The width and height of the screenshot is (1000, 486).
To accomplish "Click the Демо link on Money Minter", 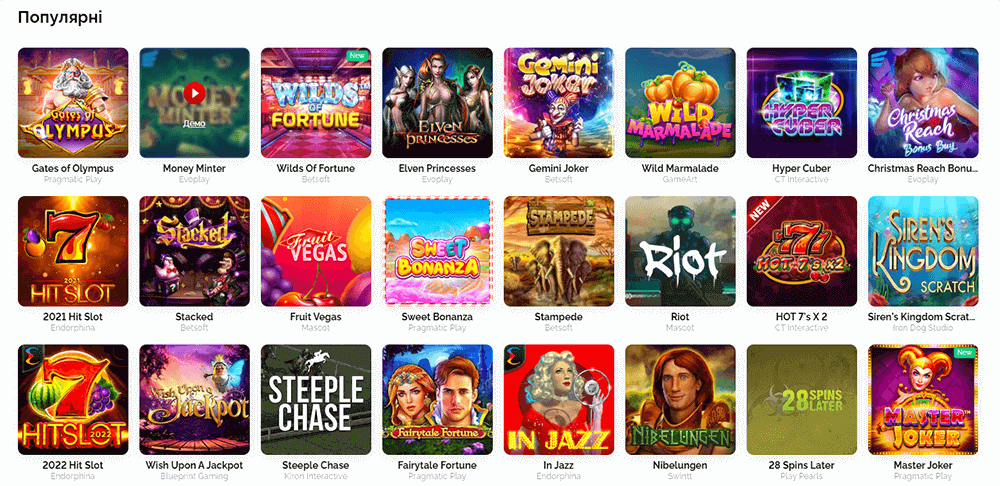I will point(195,123).
